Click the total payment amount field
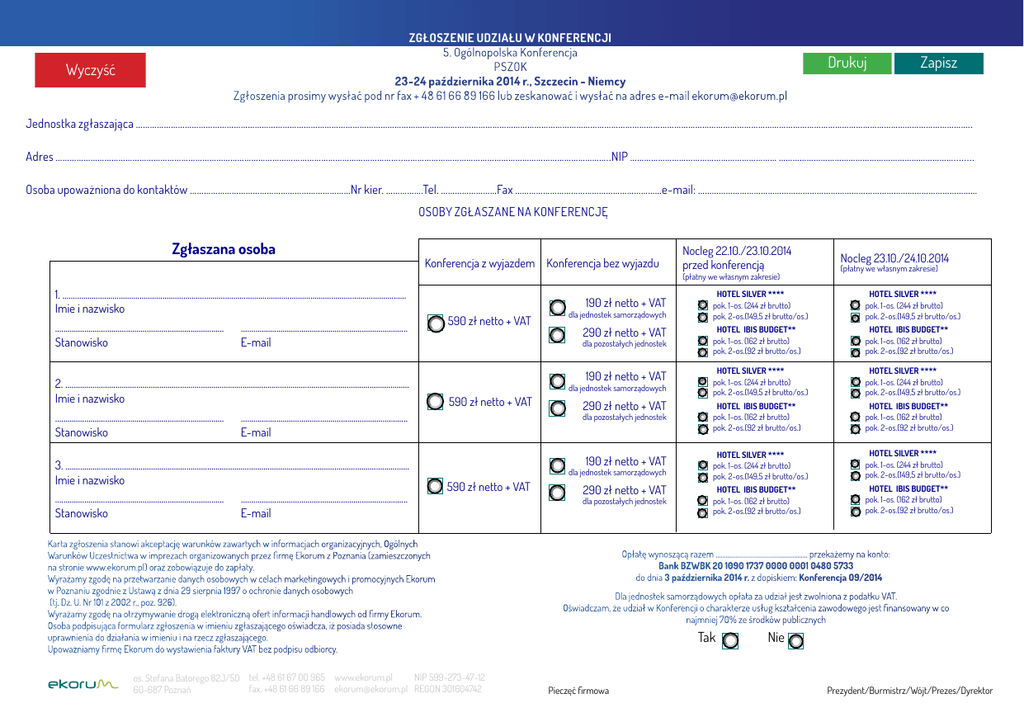Screen dimensions: 1024x722 [x=761, y=553]
